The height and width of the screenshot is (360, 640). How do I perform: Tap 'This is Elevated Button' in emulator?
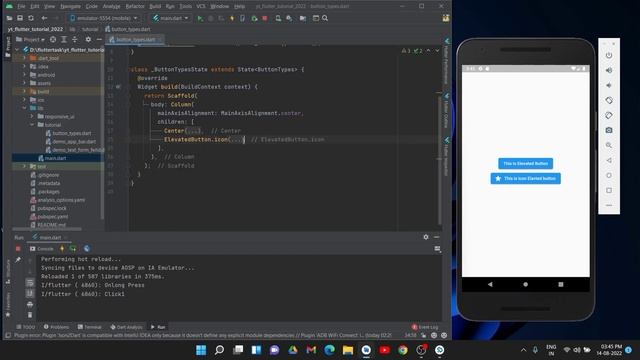526,164
